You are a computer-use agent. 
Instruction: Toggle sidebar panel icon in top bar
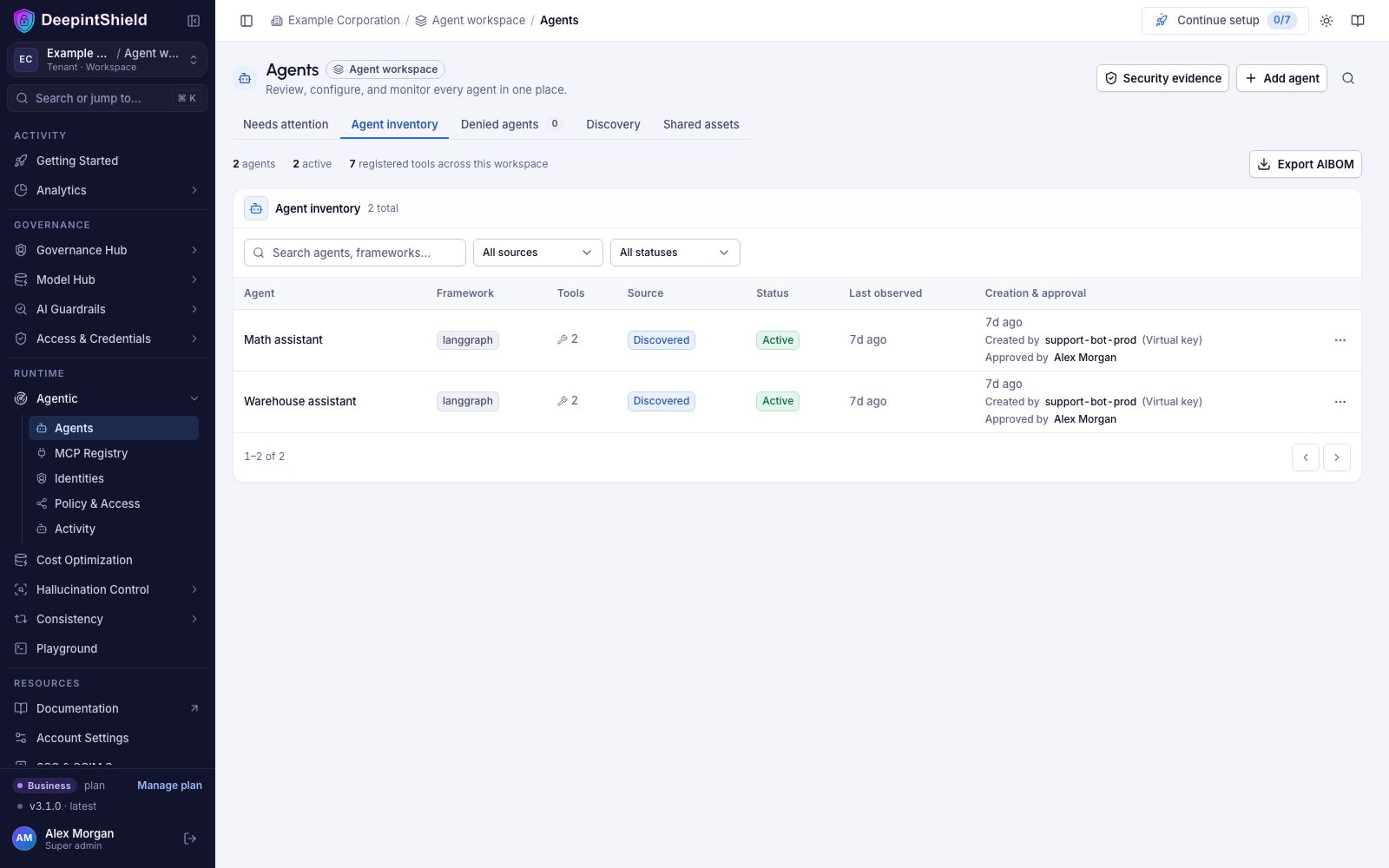point(247,21)
